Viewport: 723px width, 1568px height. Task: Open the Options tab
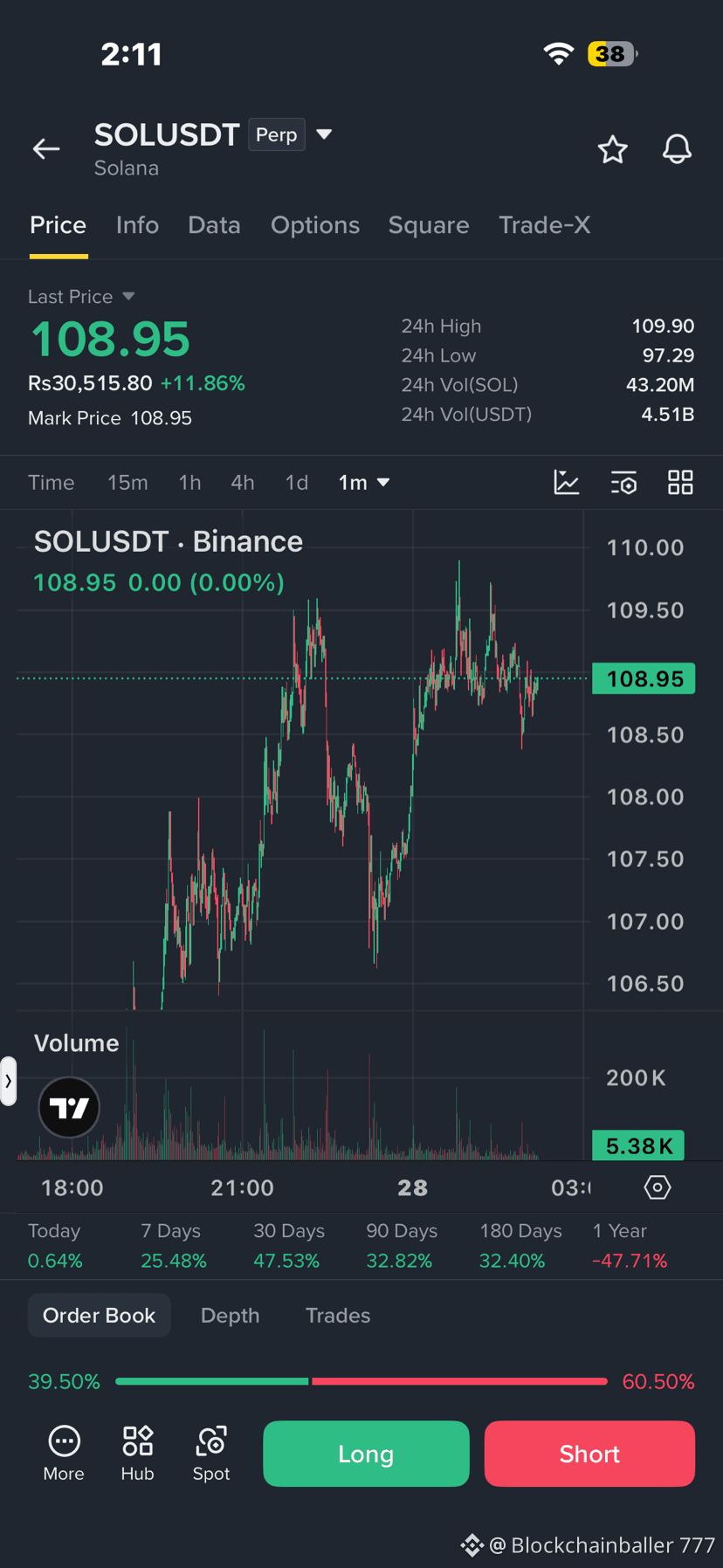(x=315, y=225)
